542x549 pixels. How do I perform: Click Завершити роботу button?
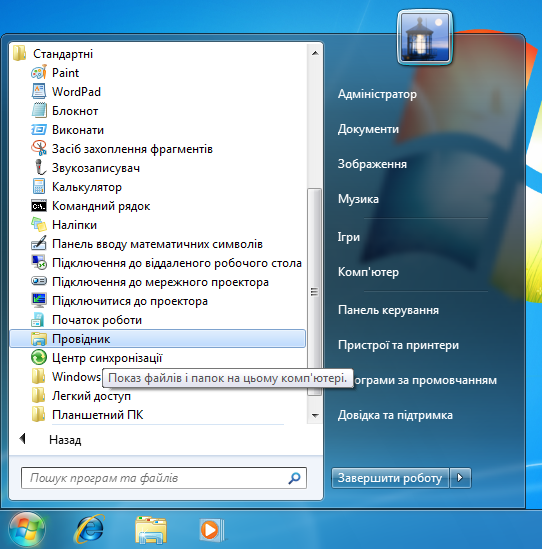pyautogui.click(x=390, y=478)
